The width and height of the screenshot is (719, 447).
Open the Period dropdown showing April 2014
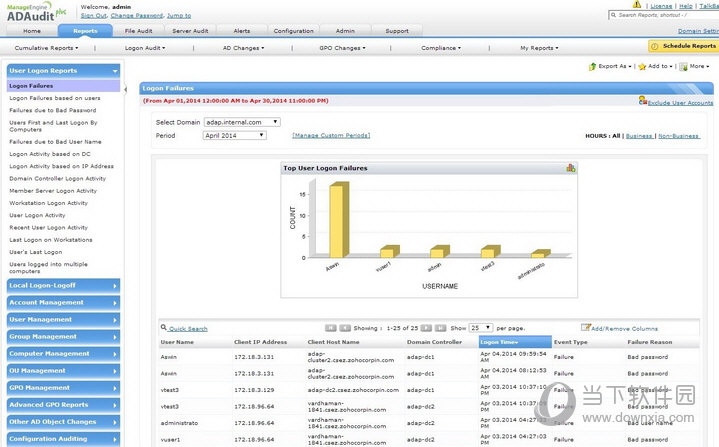pos(234,135)
